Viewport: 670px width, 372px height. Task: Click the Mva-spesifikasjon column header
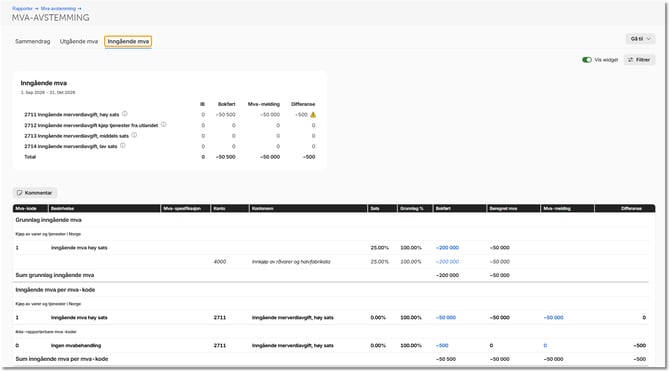tap(185, 208)
